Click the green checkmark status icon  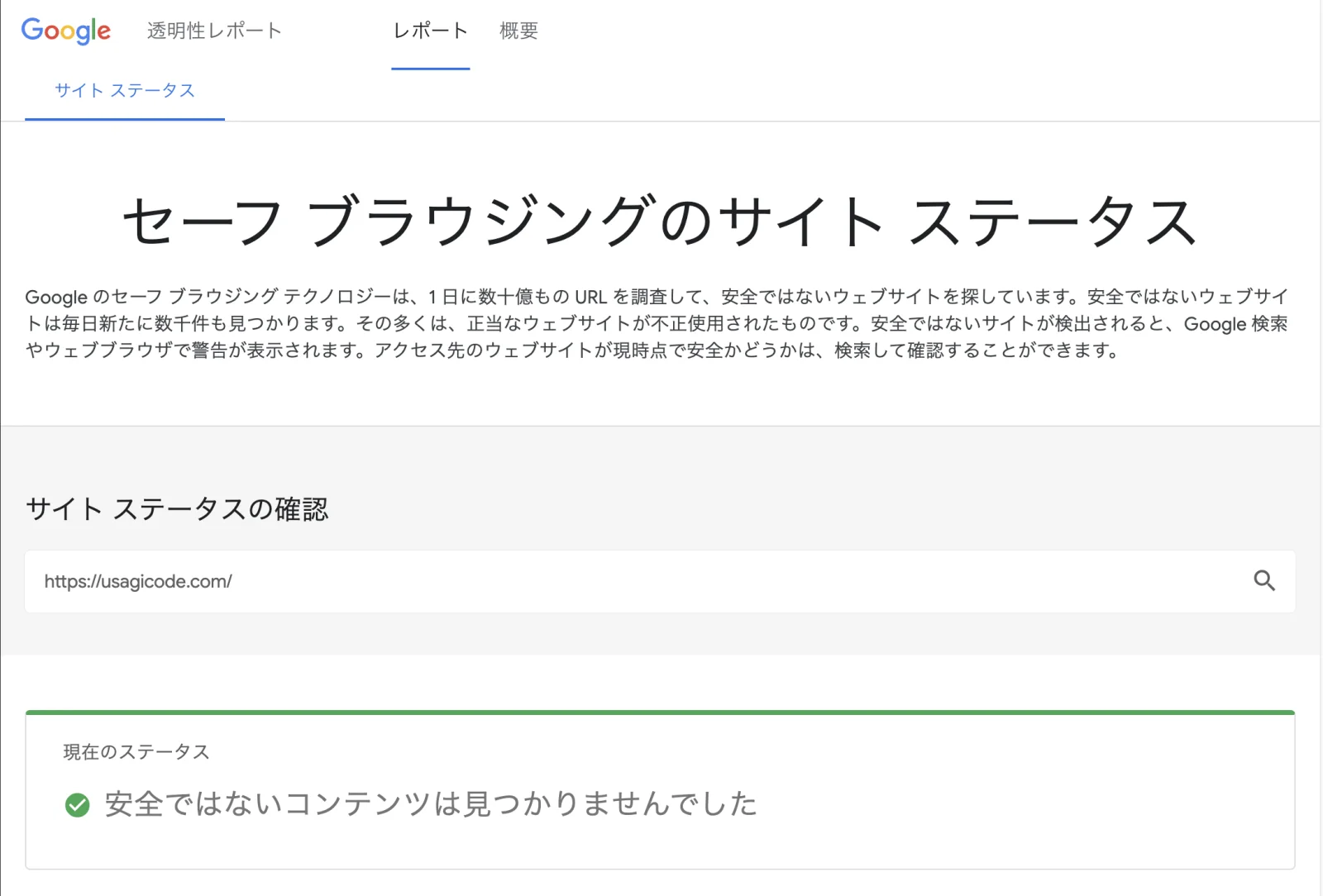pyautogui.click(x=78, y=804)
